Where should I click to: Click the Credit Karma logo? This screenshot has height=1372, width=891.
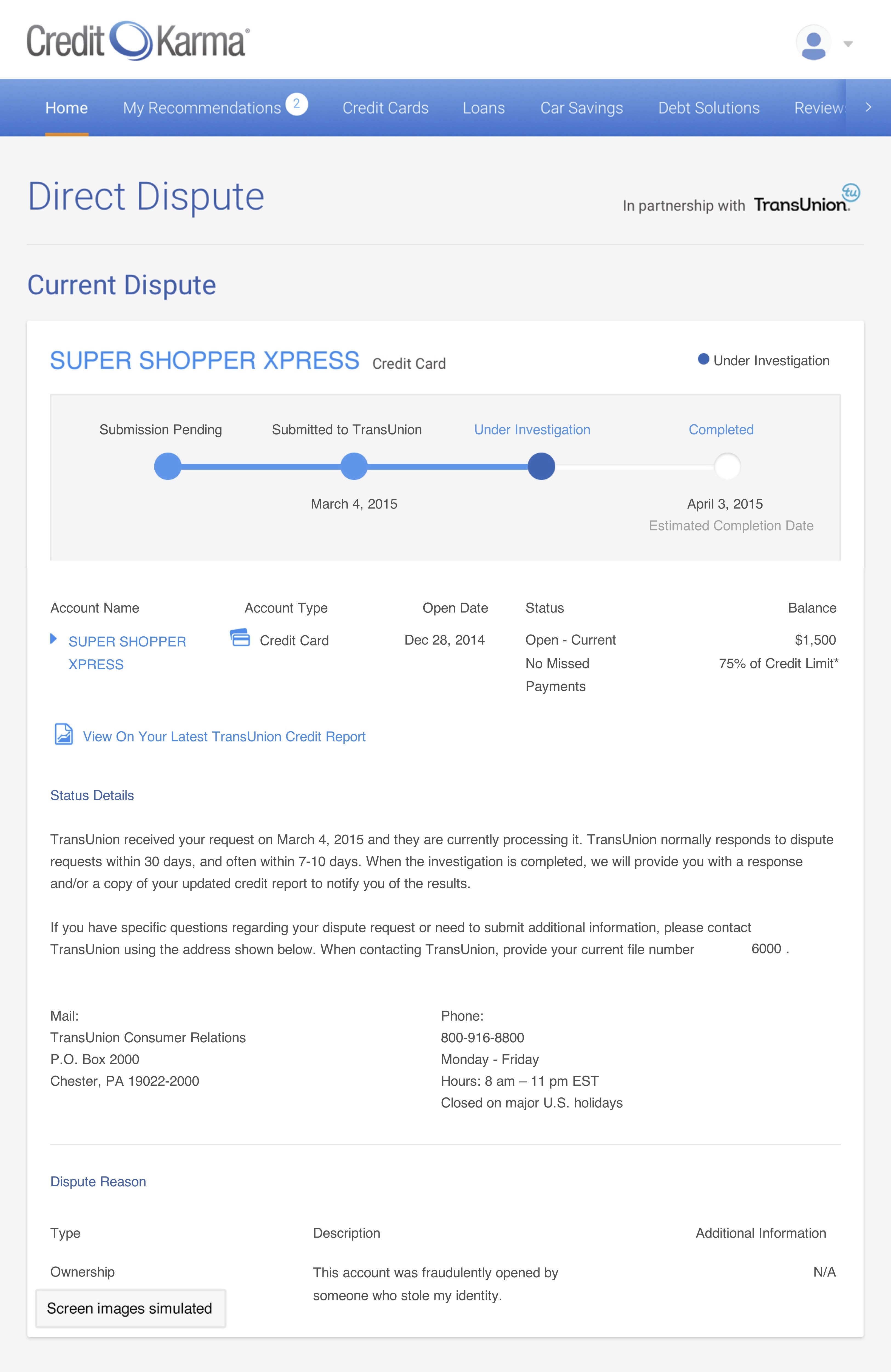(x=138, y=41)
